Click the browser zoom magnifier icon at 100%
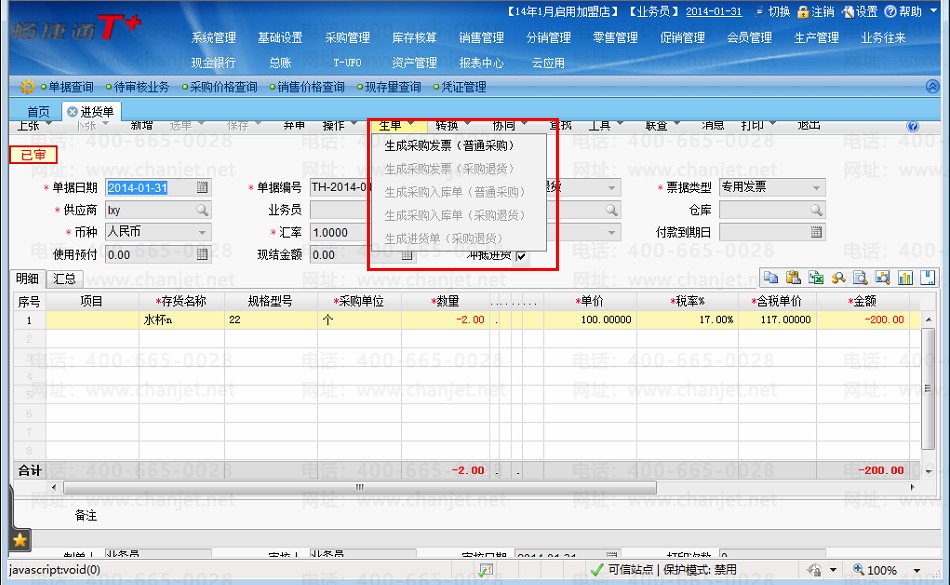950x585 pixels. (859, 569)
